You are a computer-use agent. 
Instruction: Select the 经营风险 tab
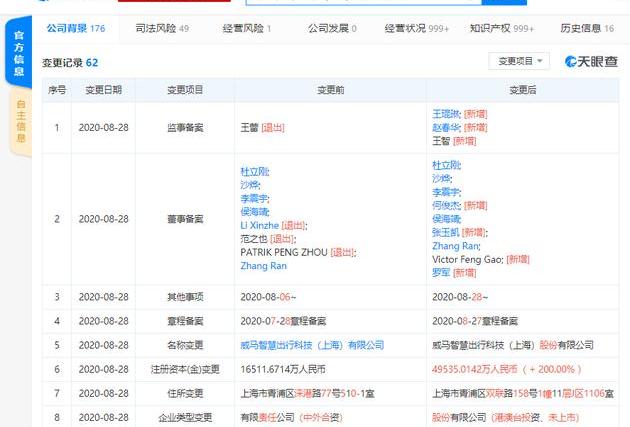coord(245,29)
